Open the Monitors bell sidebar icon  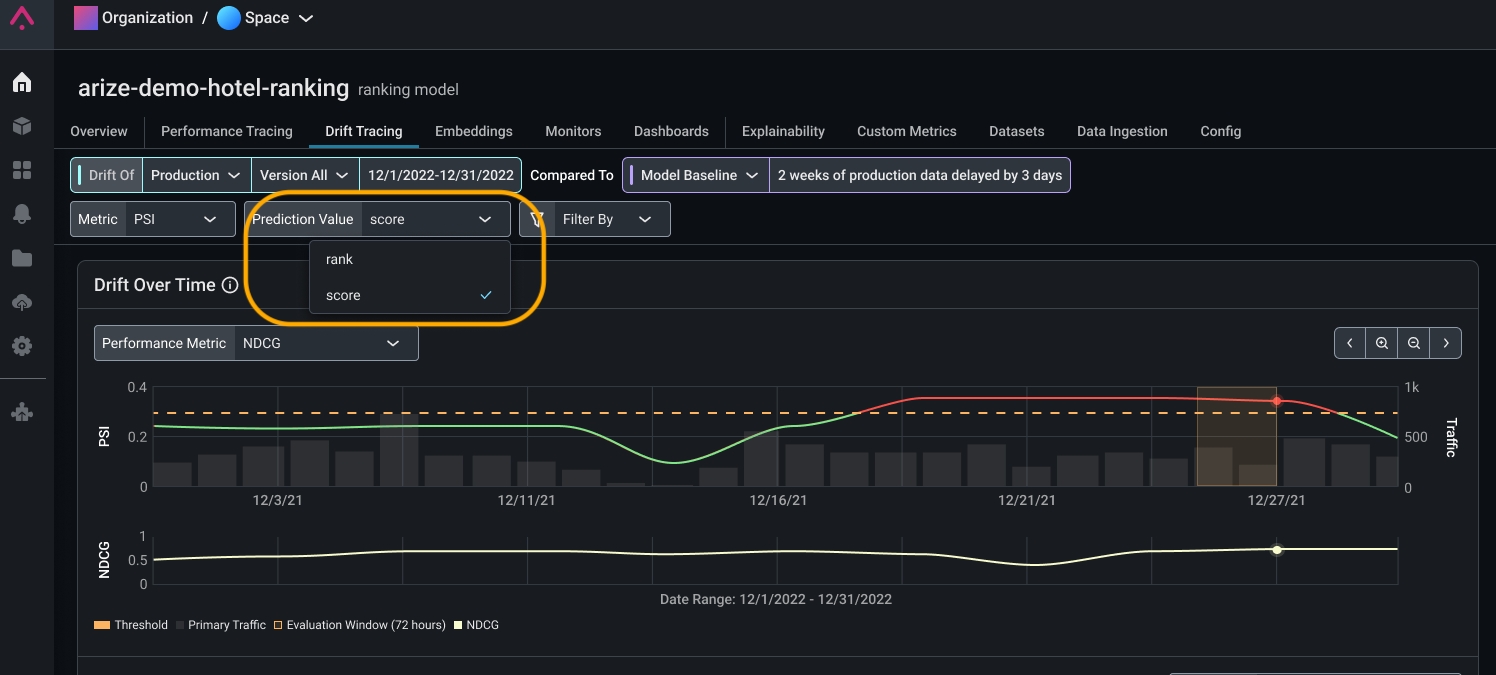22,213
